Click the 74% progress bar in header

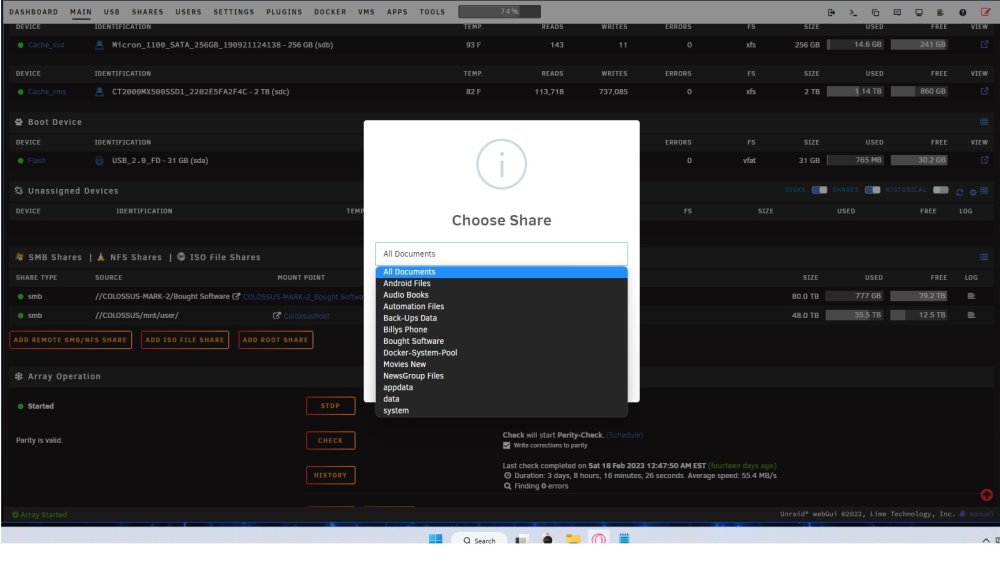coord(499,11)
